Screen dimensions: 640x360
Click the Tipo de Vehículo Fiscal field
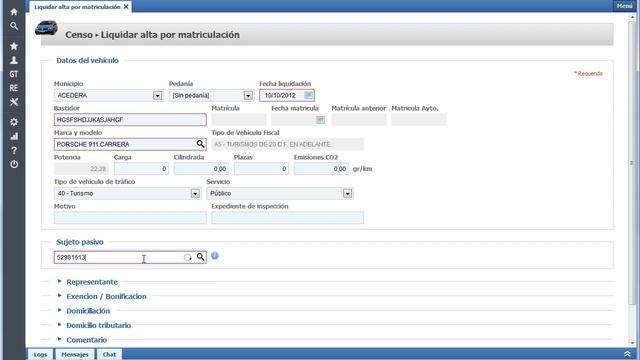287,144
